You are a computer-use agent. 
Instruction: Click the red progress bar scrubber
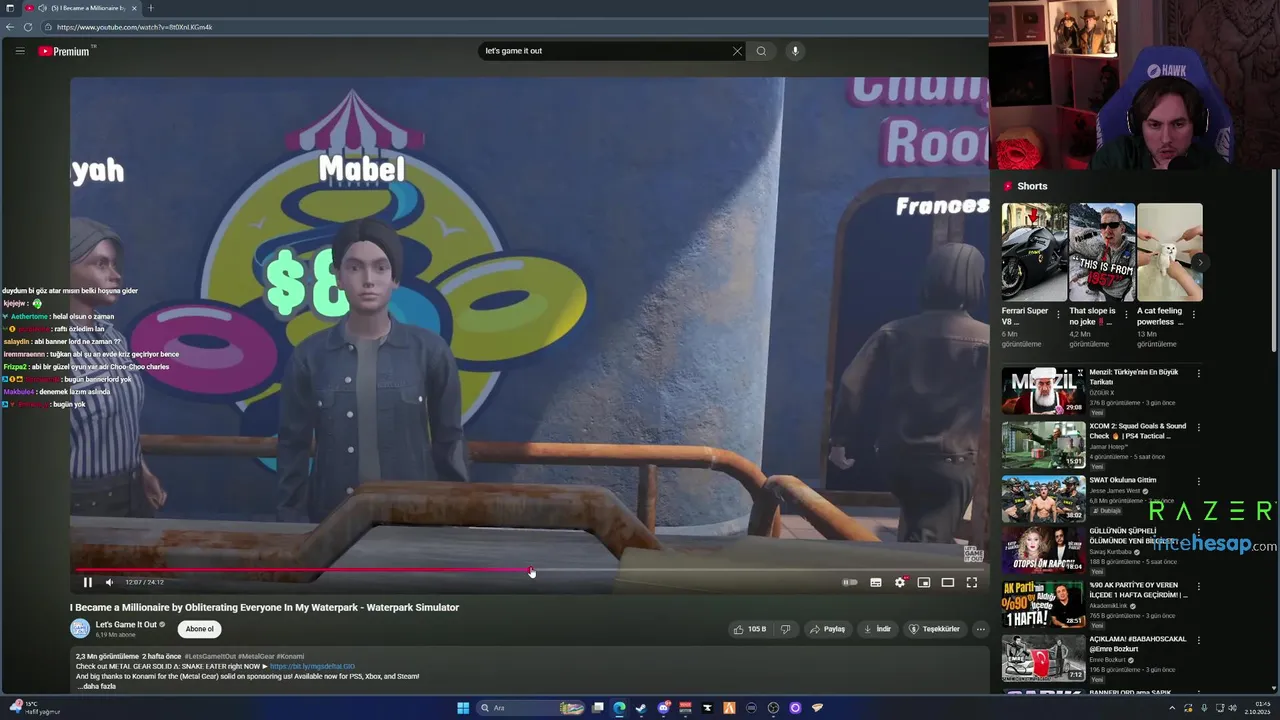click(531, 571)
